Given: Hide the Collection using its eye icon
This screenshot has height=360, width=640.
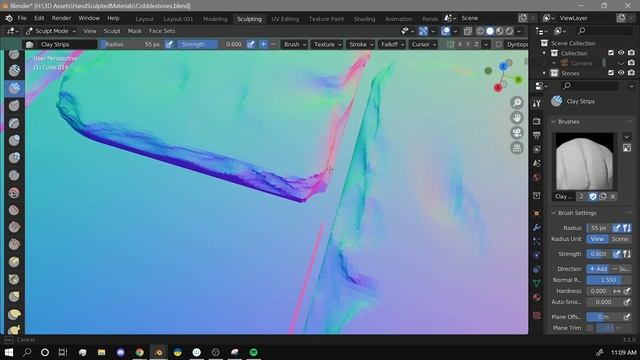Looking at the screenshot, I should tap(621, 53).
